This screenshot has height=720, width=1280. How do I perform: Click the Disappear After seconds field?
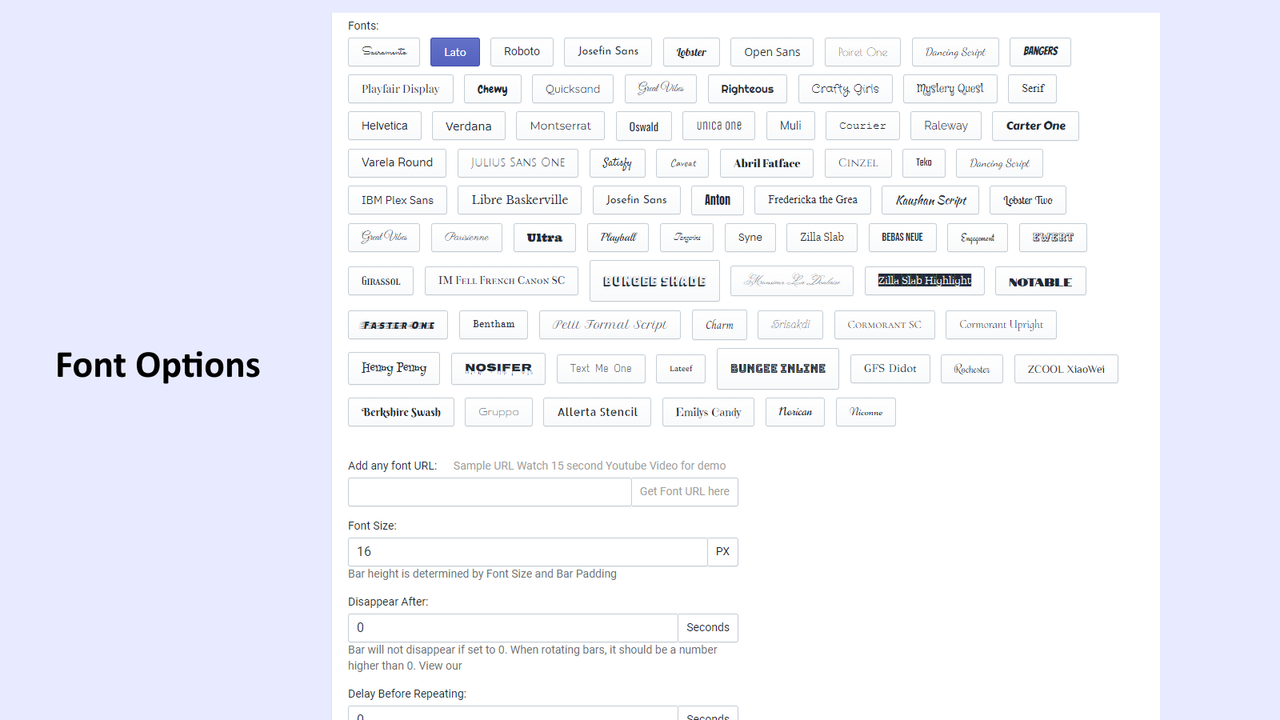[512, 627]
